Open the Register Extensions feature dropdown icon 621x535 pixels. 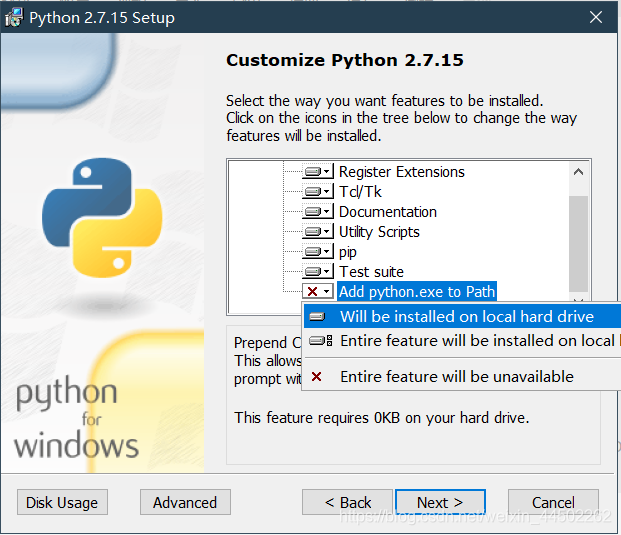click(318, 171)
